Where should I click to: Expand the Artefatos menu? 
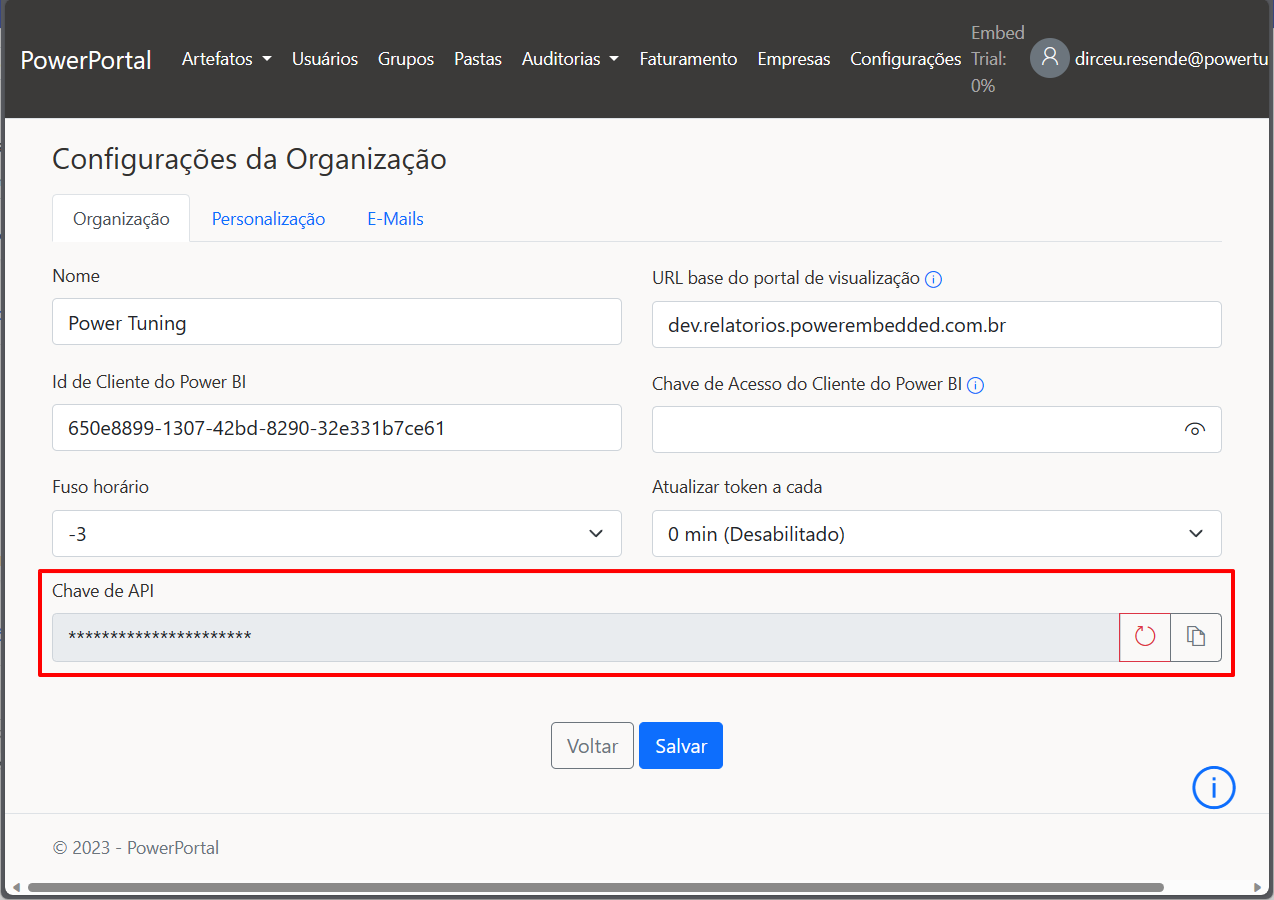(226, 59)
